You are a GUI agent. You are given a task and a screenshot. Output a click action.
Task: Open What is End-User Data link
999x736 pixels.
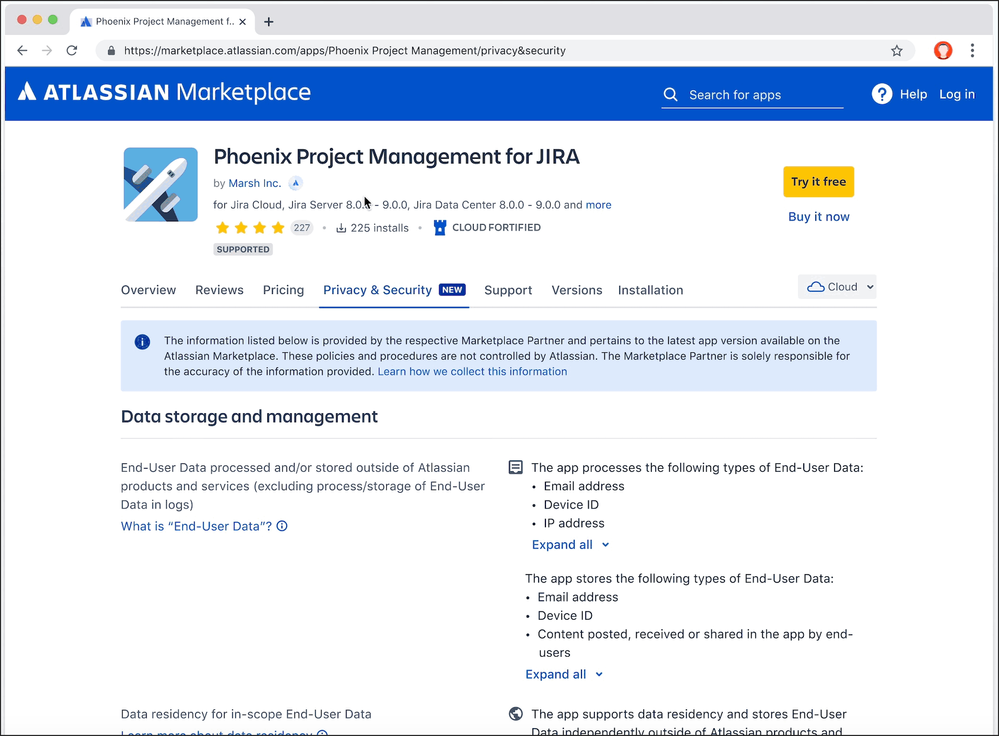pos(196,526)
